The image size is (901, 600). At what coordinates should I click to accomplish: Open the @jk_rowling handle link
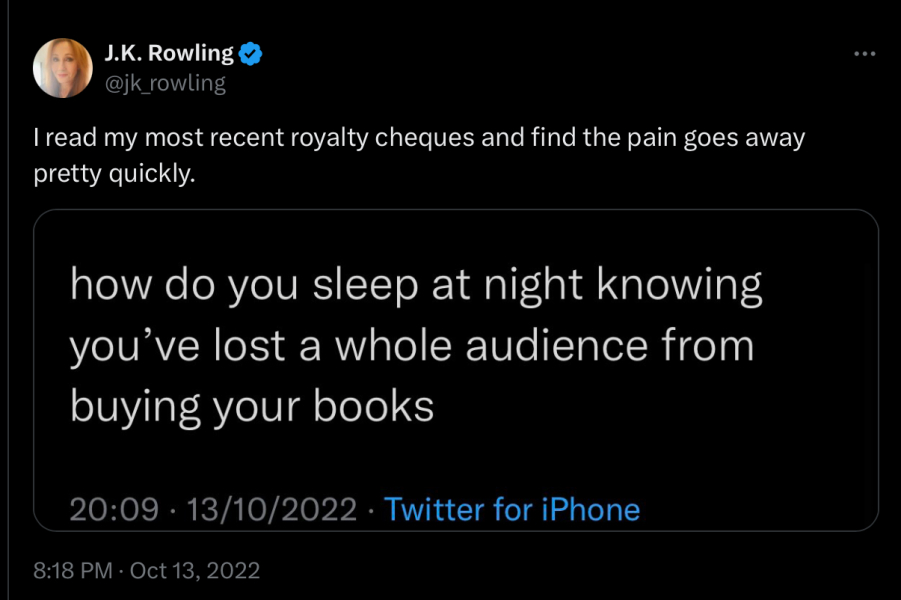click(x=165, y=83)
